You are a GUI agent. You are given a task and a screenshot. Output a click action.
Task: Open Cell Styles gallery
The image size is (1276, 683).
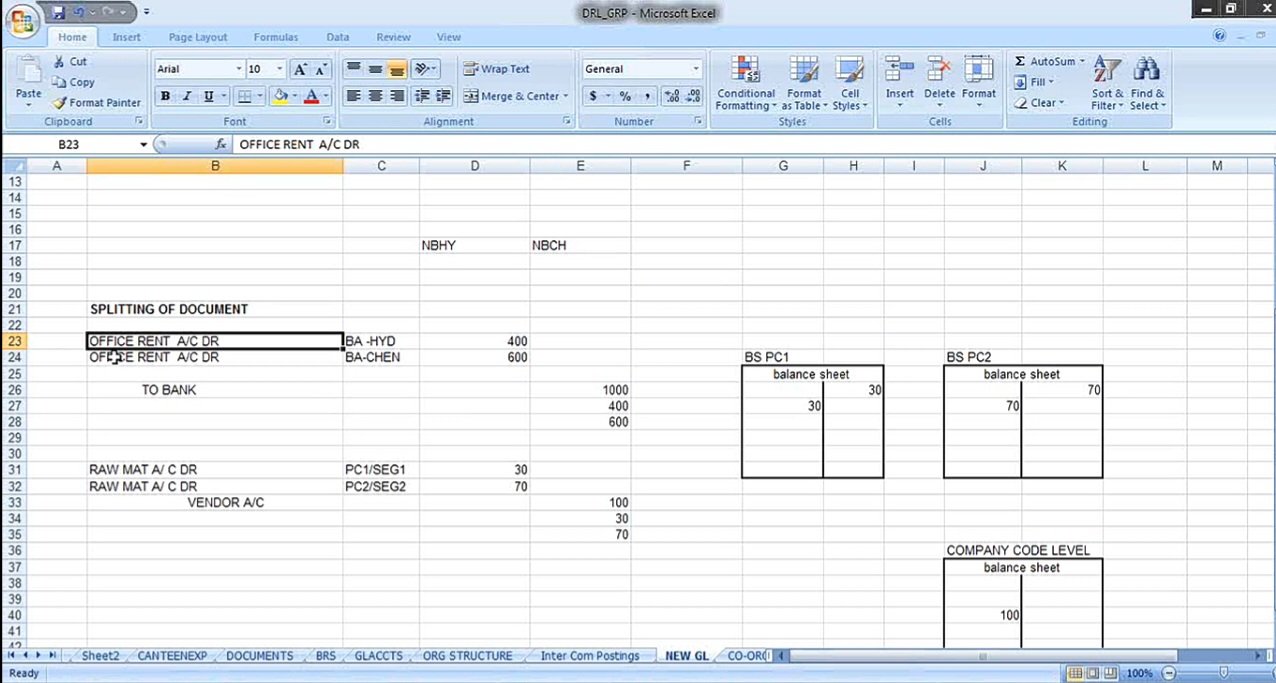(849, 83)
